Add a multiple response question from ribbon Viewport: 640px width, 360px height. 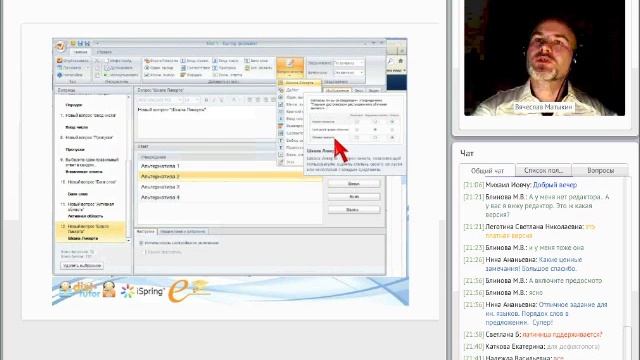click(159, 75)
